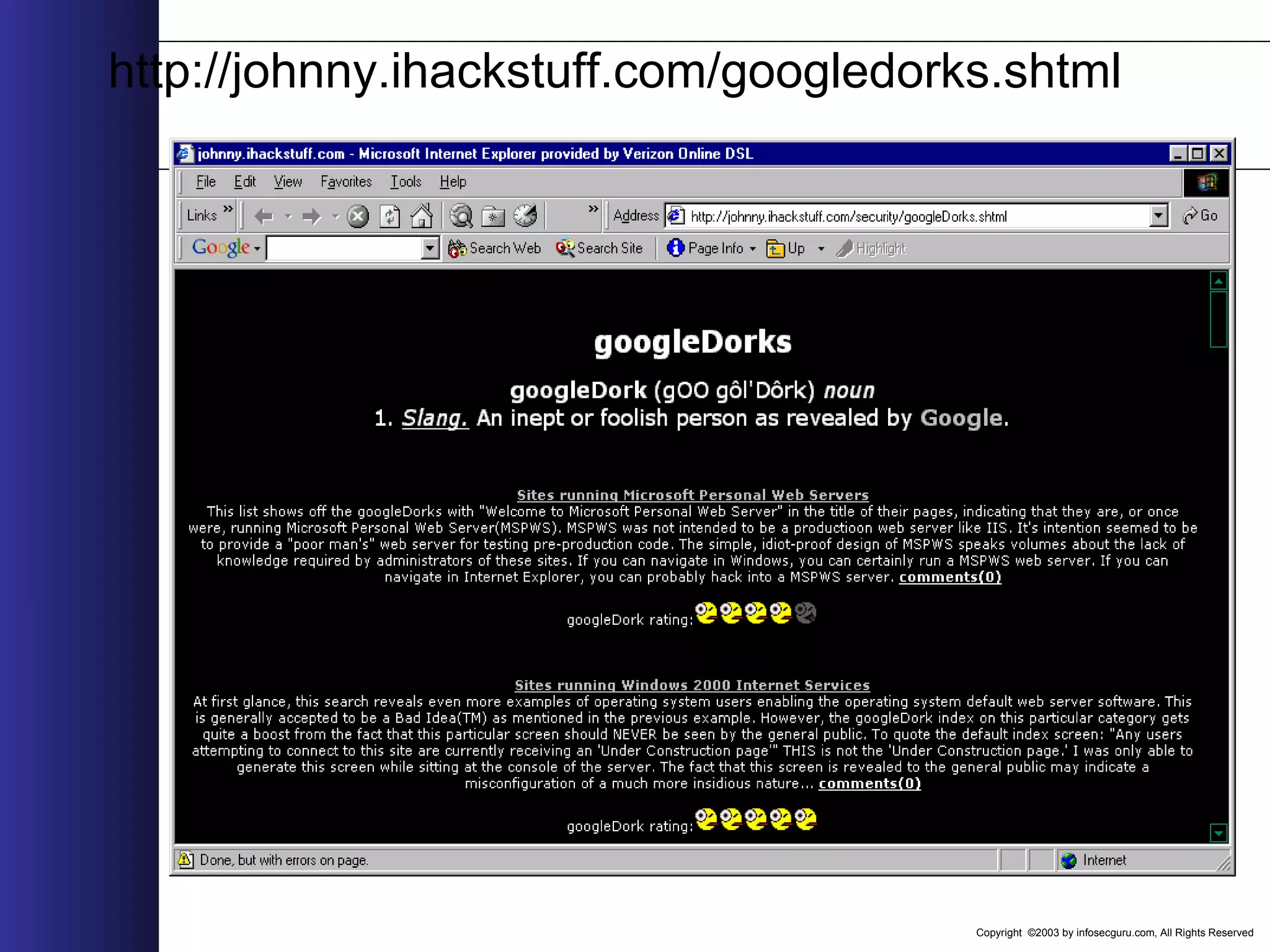This screenshot has width=1270, height=952.
Task: Expand the Page Info dropdown arrow
Action: [x=753, y=249]
